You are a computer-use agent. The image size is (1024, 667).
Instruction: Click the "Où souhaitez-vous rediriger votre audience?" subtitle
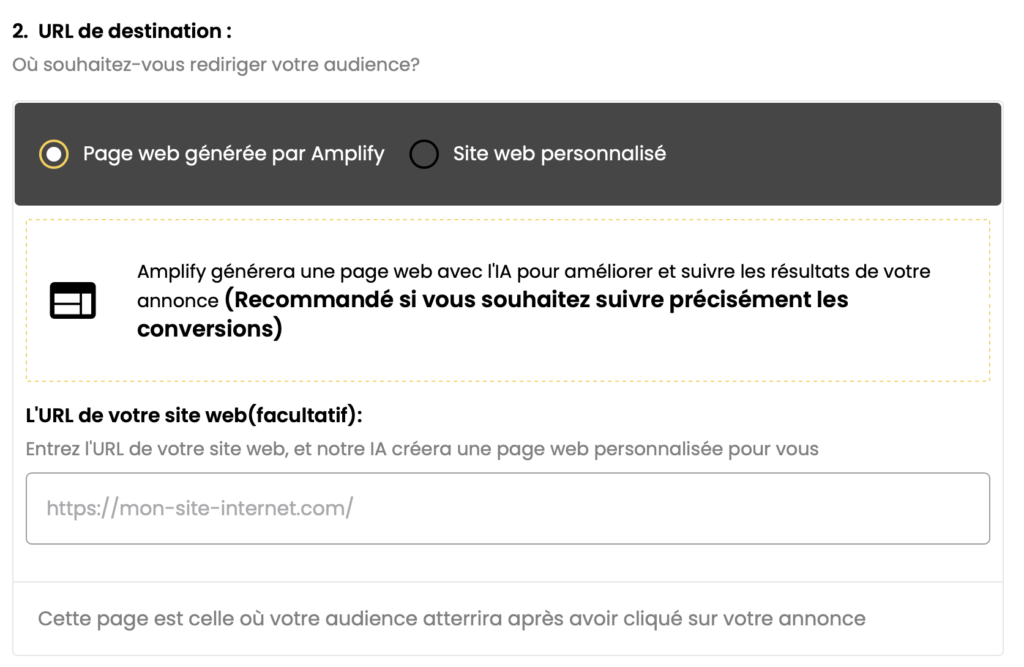pos(216,65)
